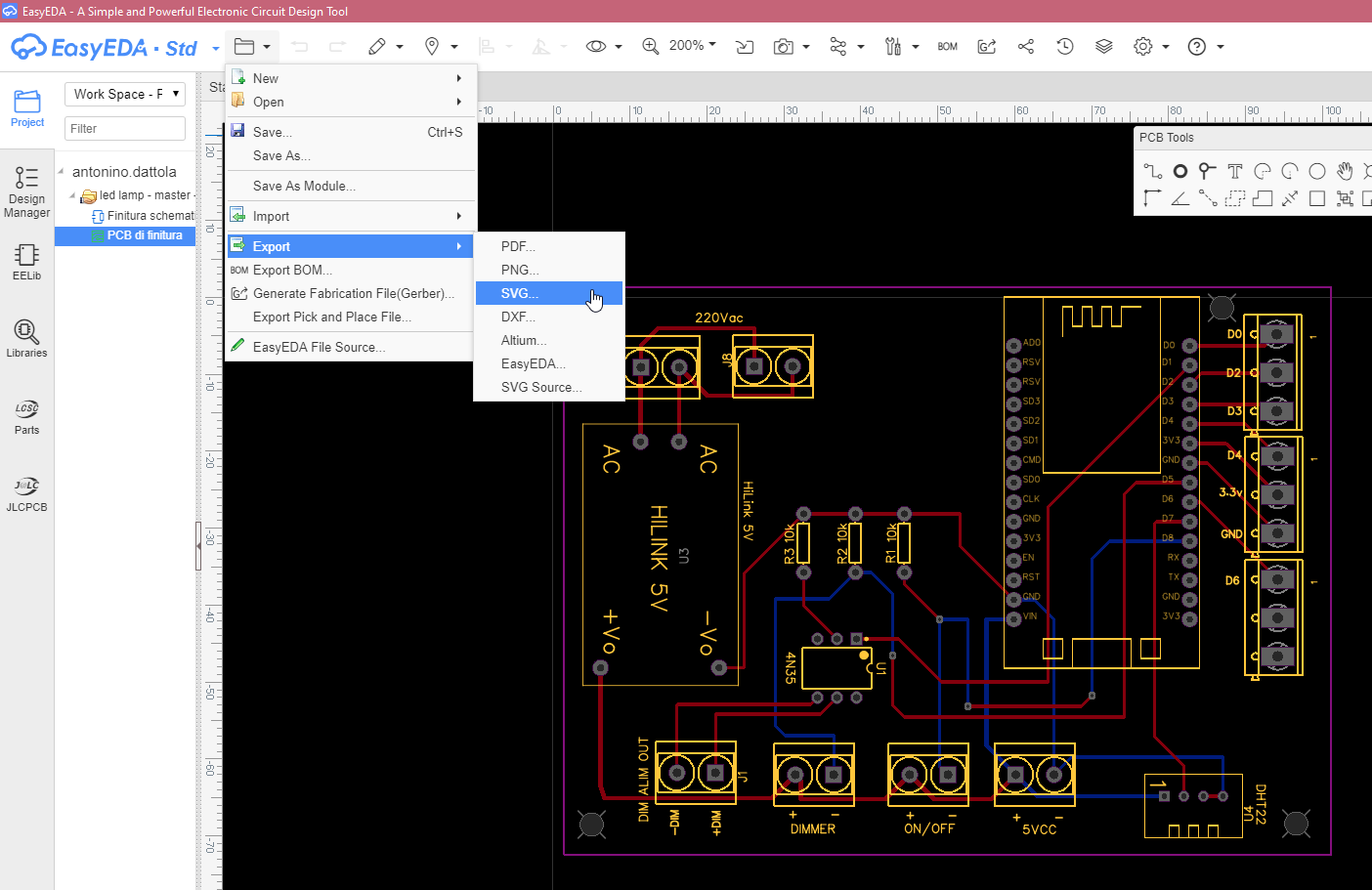Expand the Help question mark menu arrow
The height and width of the screenshot is (890, 1372).
point(1221,47)
